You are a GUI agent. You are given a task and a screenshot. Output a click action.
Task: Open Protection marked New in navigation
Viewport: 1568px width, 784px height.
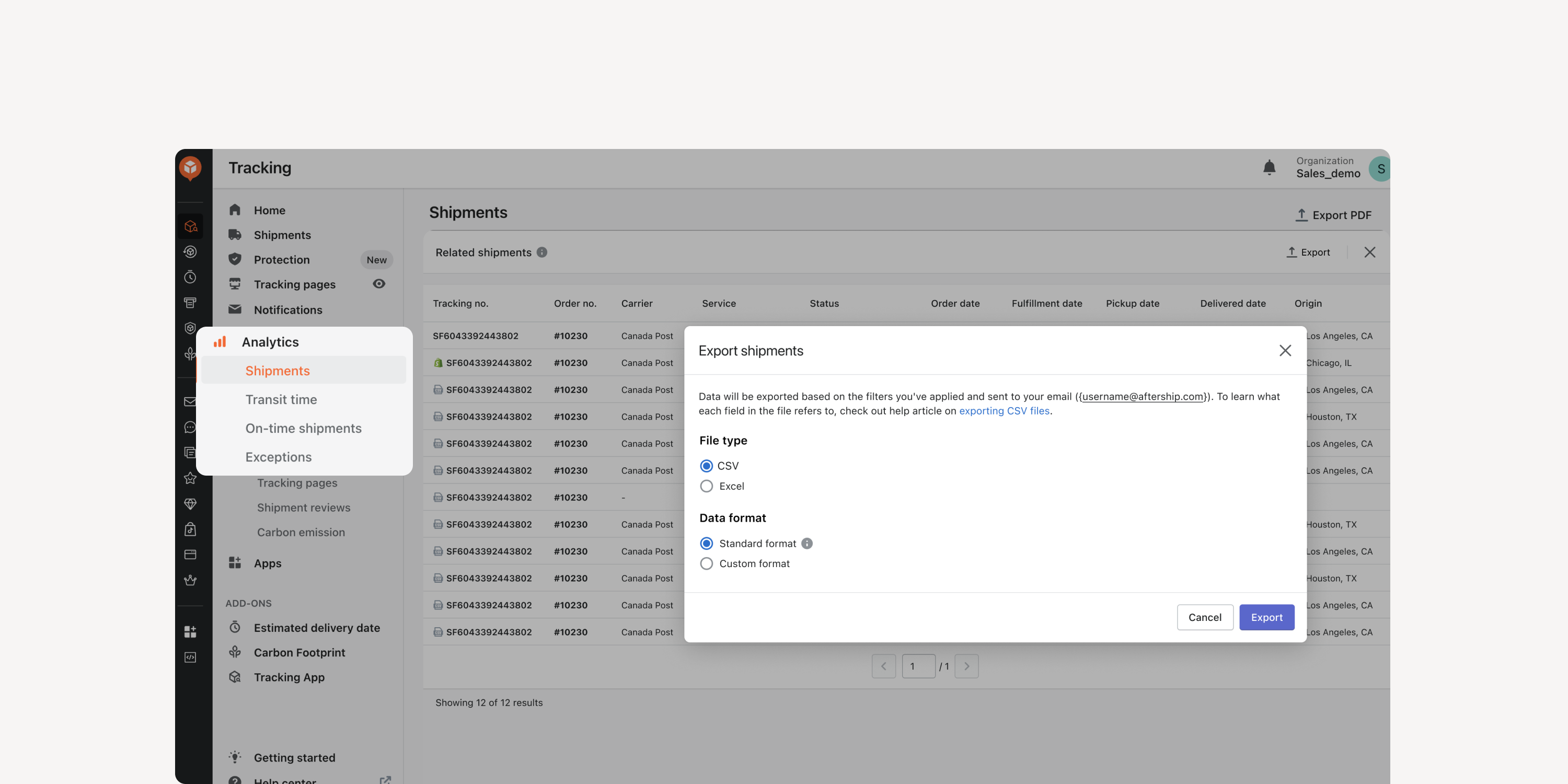click(x=281, y=260)
